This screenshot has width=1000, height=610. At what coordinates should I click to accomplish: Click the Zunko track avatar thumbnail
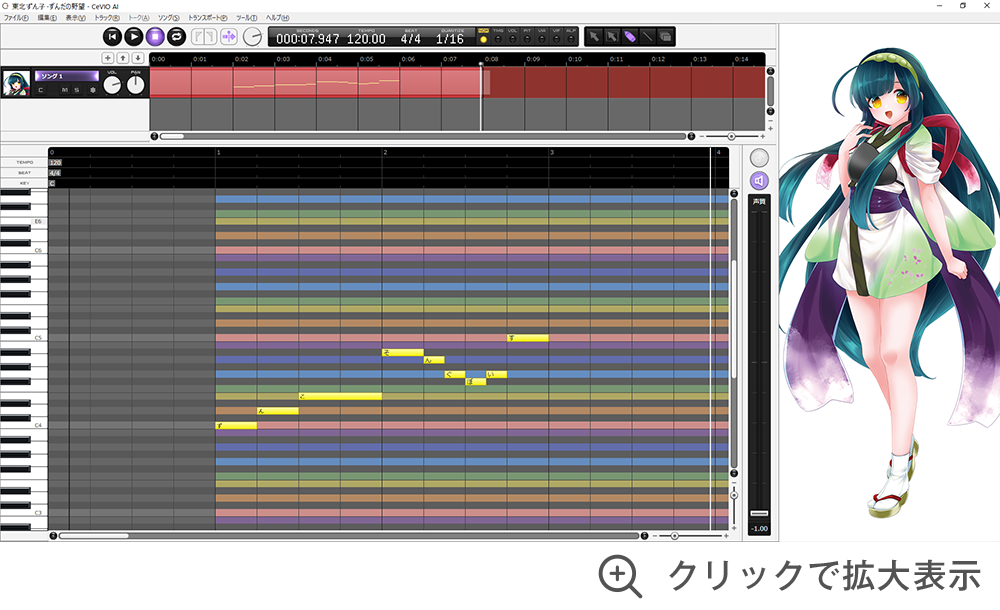click(17, 83)
